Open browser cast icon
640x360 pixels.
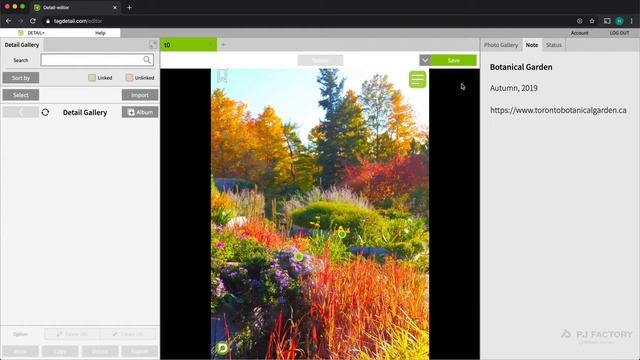tap(607, 21)
